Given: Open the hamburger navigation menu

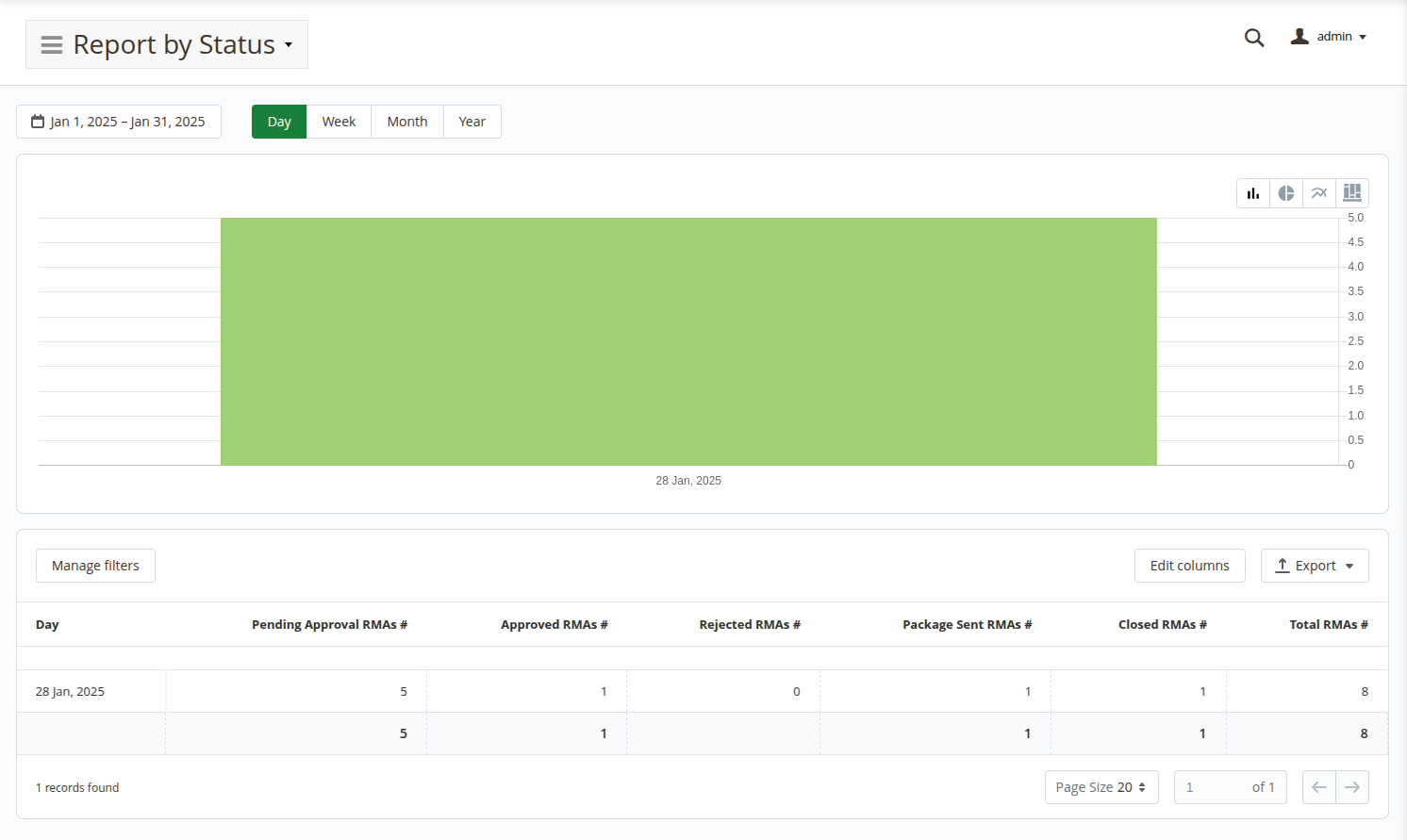Looking at the screenshot, I should pyautogui.click(x=52, y=43).
